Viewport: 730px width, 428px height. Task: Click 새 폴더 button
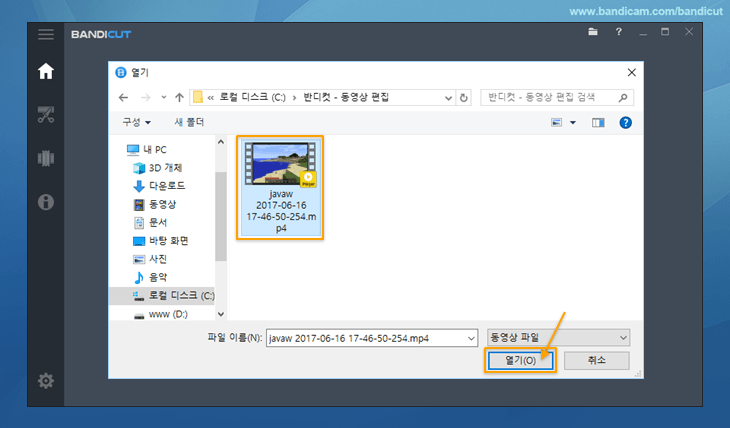click(189, 122)
